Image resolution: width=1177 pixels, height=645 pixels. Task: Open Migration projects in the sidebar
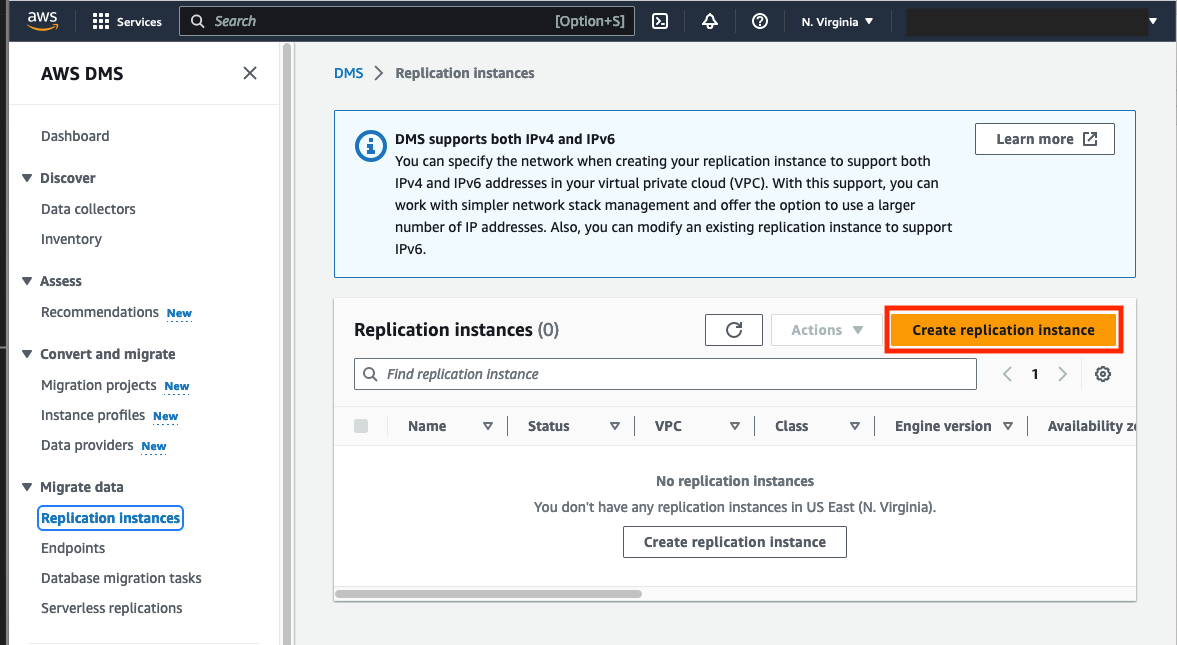pos(98,385)
